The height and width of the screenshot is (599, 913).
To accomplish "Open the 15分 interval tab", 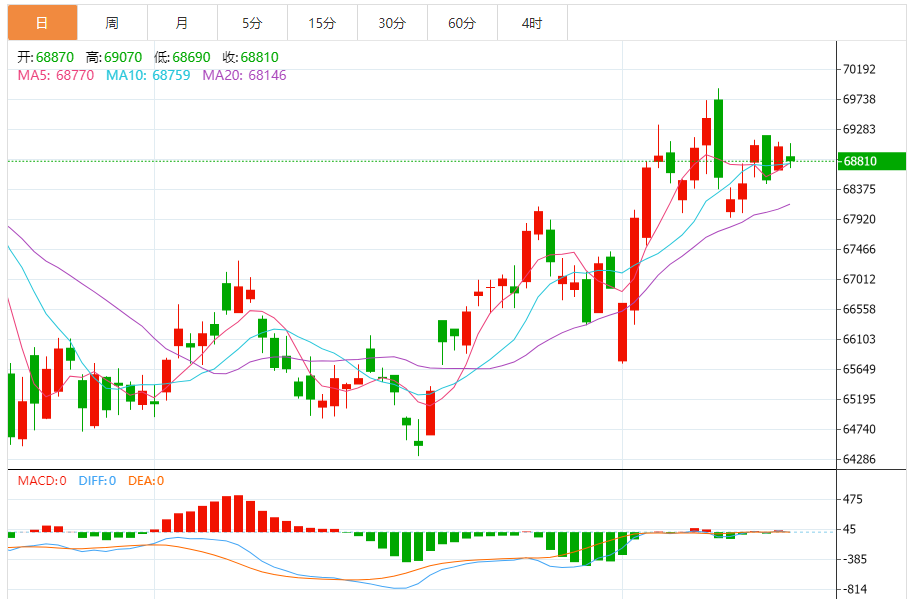I will pos(322,23).
